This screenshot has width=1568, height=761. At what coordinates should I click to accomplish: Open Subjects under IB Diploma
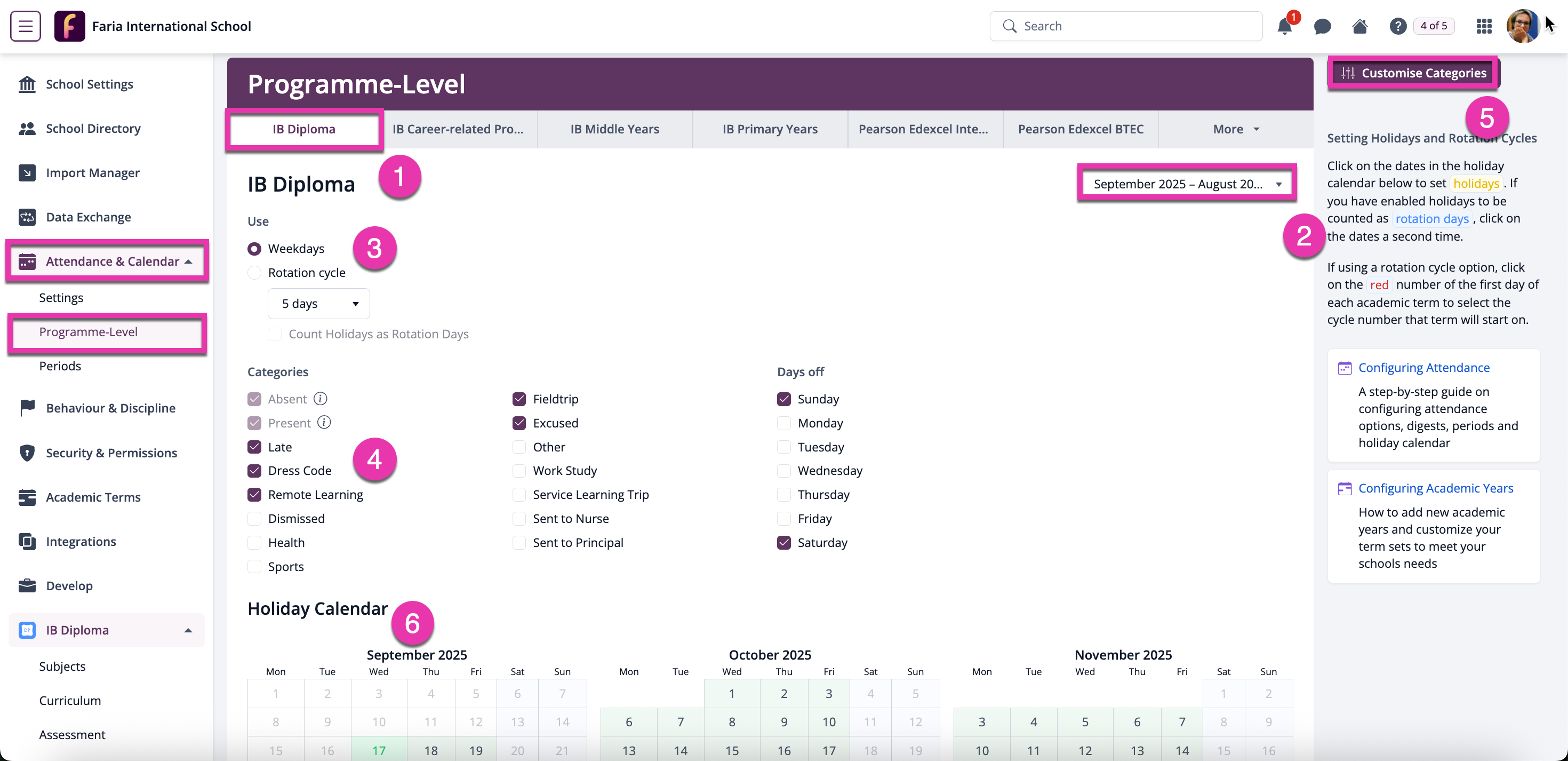[62, 667]
